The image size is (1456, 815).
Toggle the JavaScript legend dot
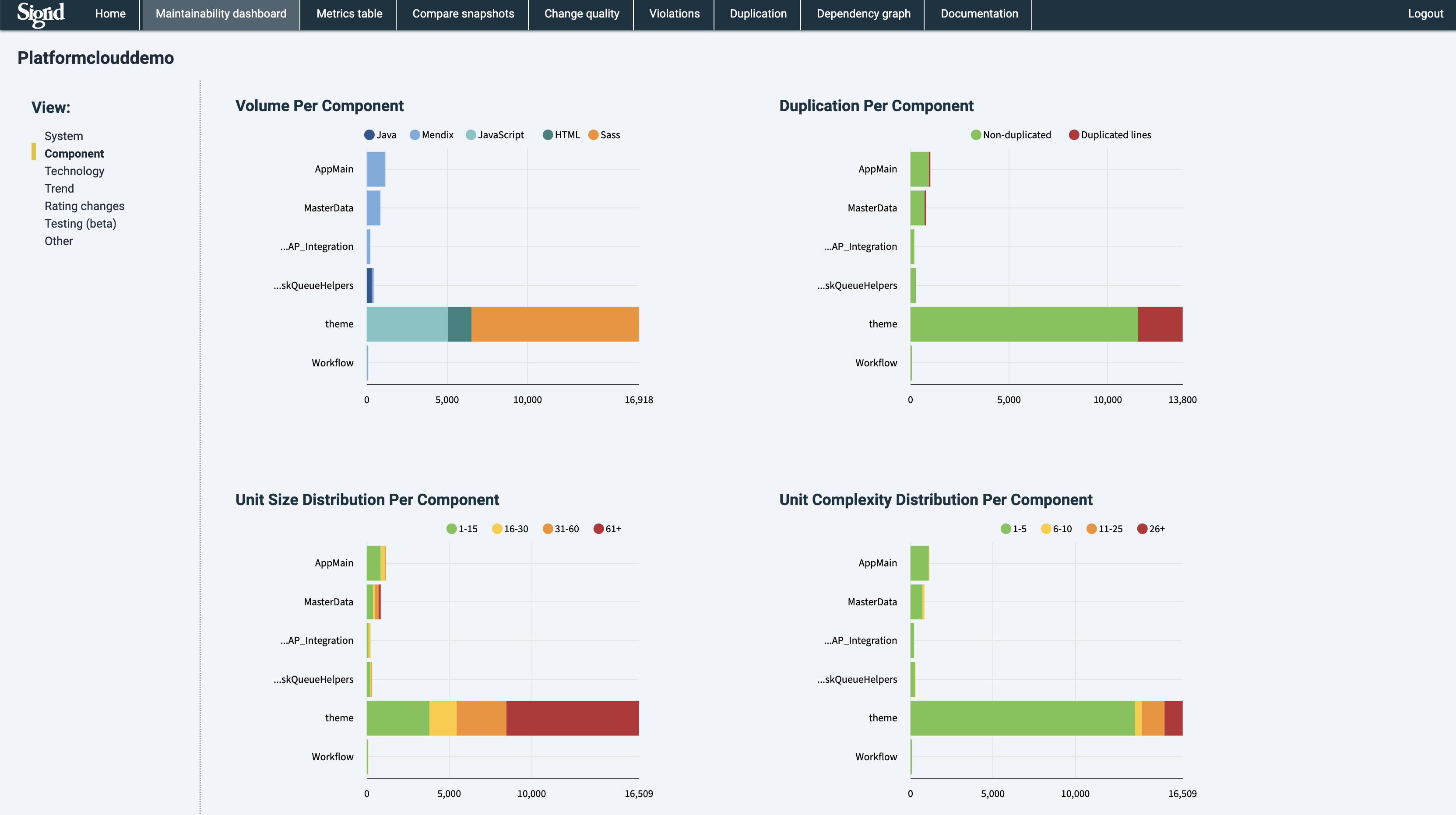click(470, 135)
